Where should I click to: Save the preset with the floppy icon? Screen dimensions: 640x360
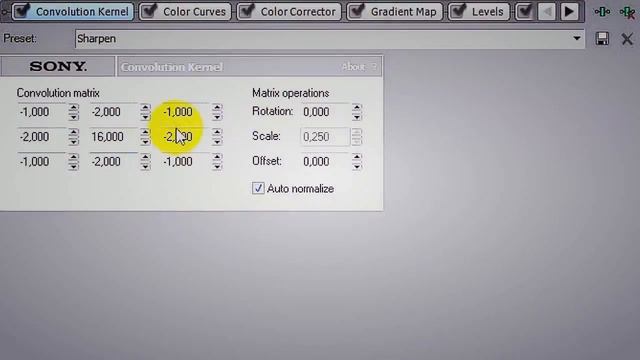[602, 39]
